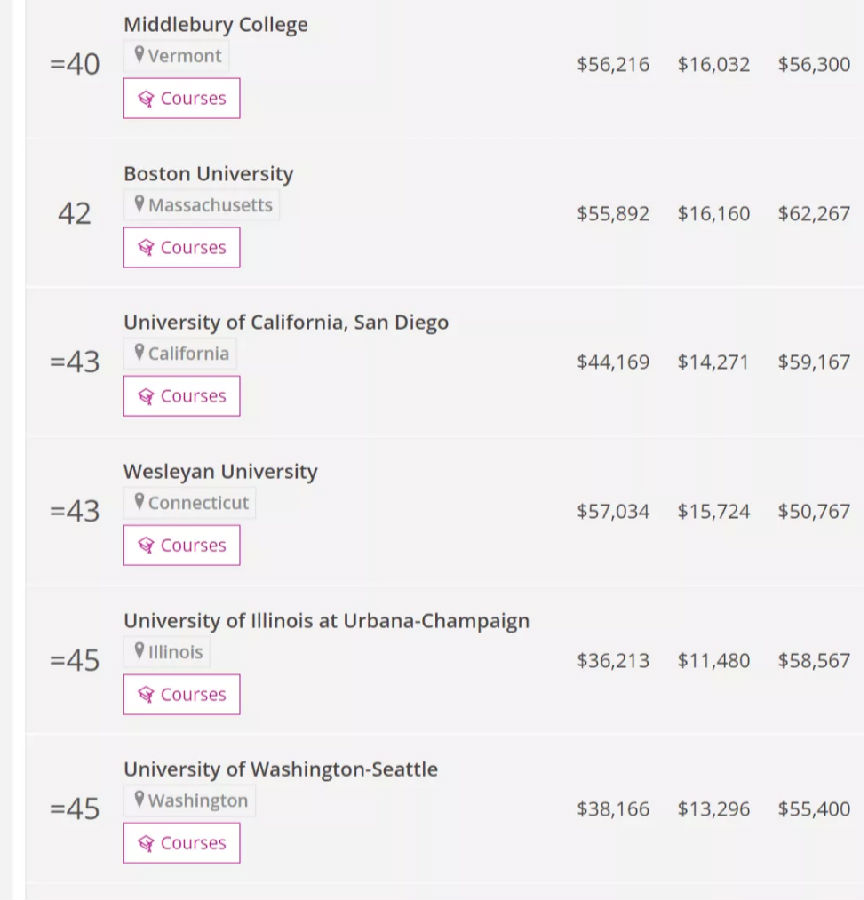Go to University of California, San Diego
This screenshot has width=864, height=900.
[286, 323]
